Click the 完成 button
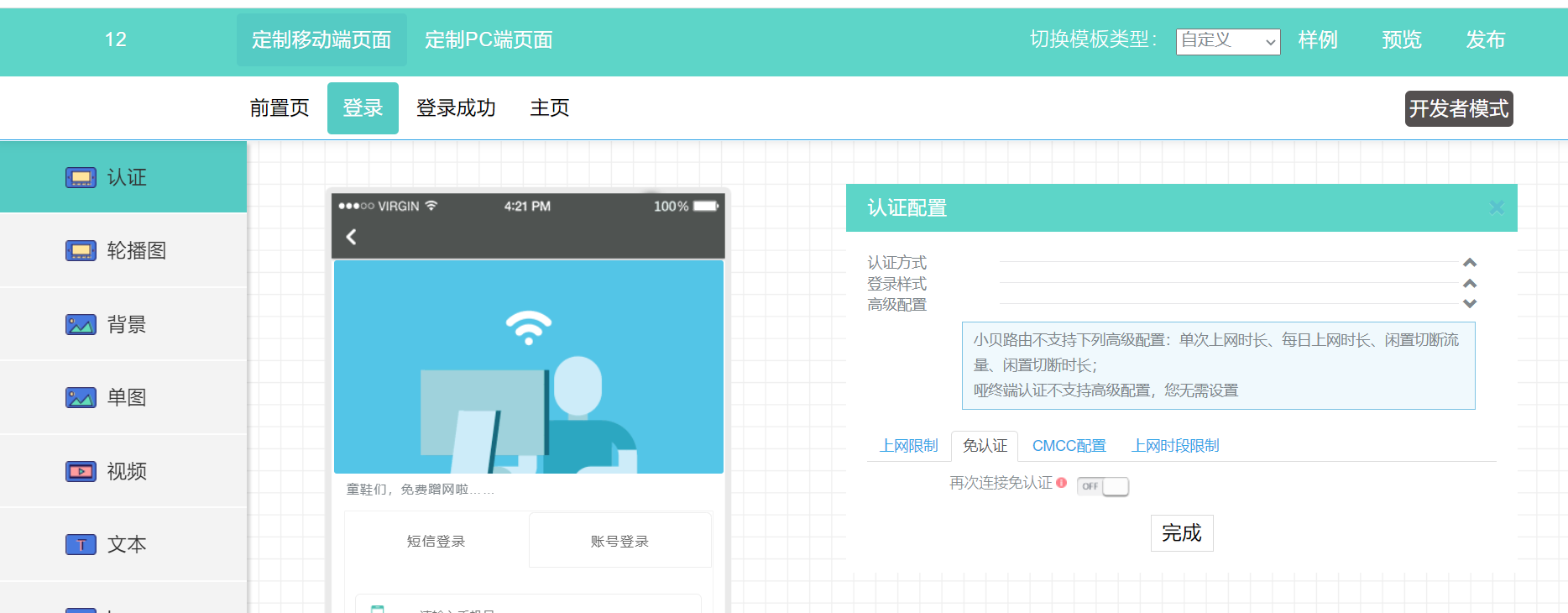 [x=1182, y=533]
